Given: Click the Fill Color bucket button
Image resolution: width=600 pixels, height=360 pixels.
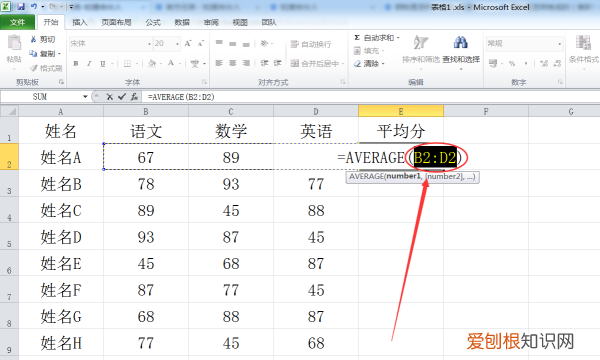Looking at the screenshot, I should (152, 64).
